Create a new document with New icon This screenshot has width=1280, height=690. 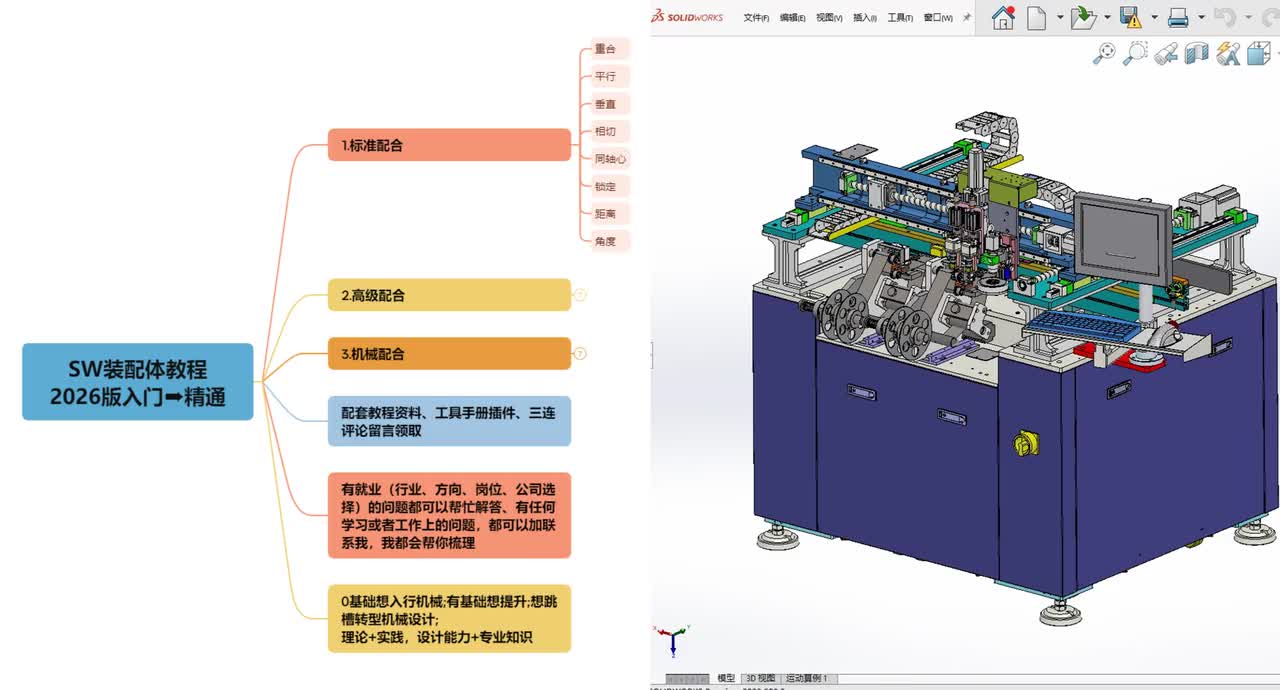tap(1038, 17)
